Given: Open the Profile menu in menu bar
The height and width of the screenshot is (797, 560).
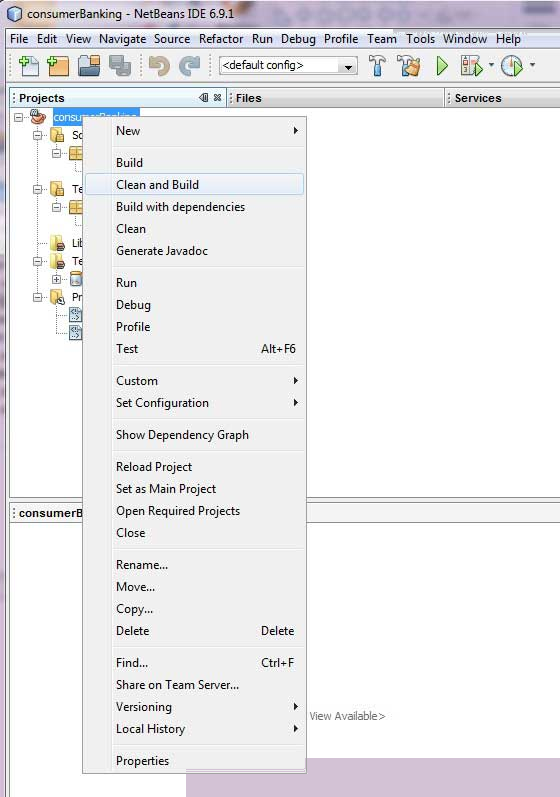Looking at the screenshot, I should pos(341,39).
